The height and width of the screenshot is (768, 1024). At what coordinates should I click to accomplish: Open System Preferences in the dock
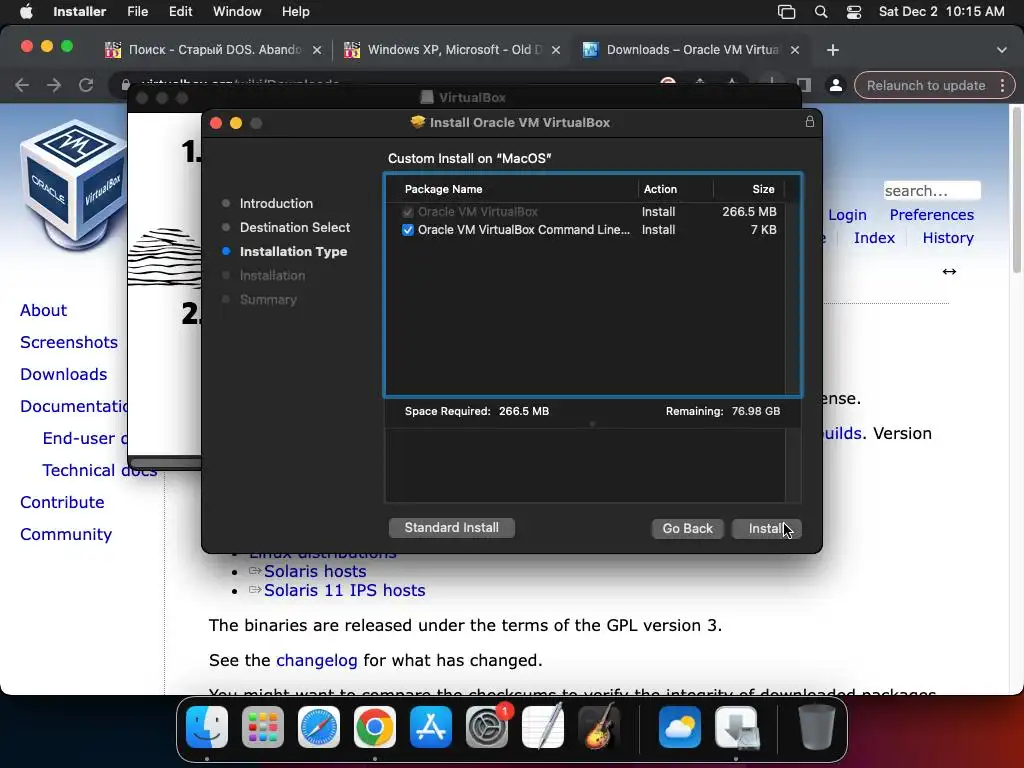click(x=487, y=727)
